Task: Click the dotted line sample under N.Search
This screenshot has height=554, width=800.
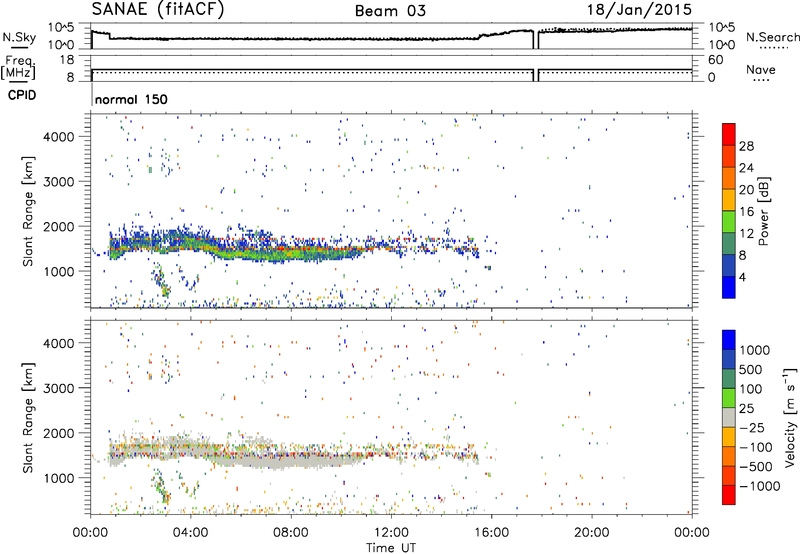Action: (774, 48)
